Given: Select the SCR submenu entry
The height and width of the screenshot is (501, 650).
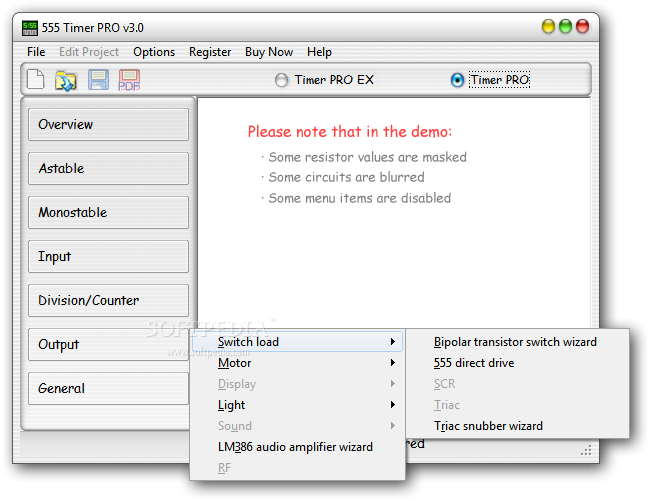Looking at the screenshot, I should 517,384.
